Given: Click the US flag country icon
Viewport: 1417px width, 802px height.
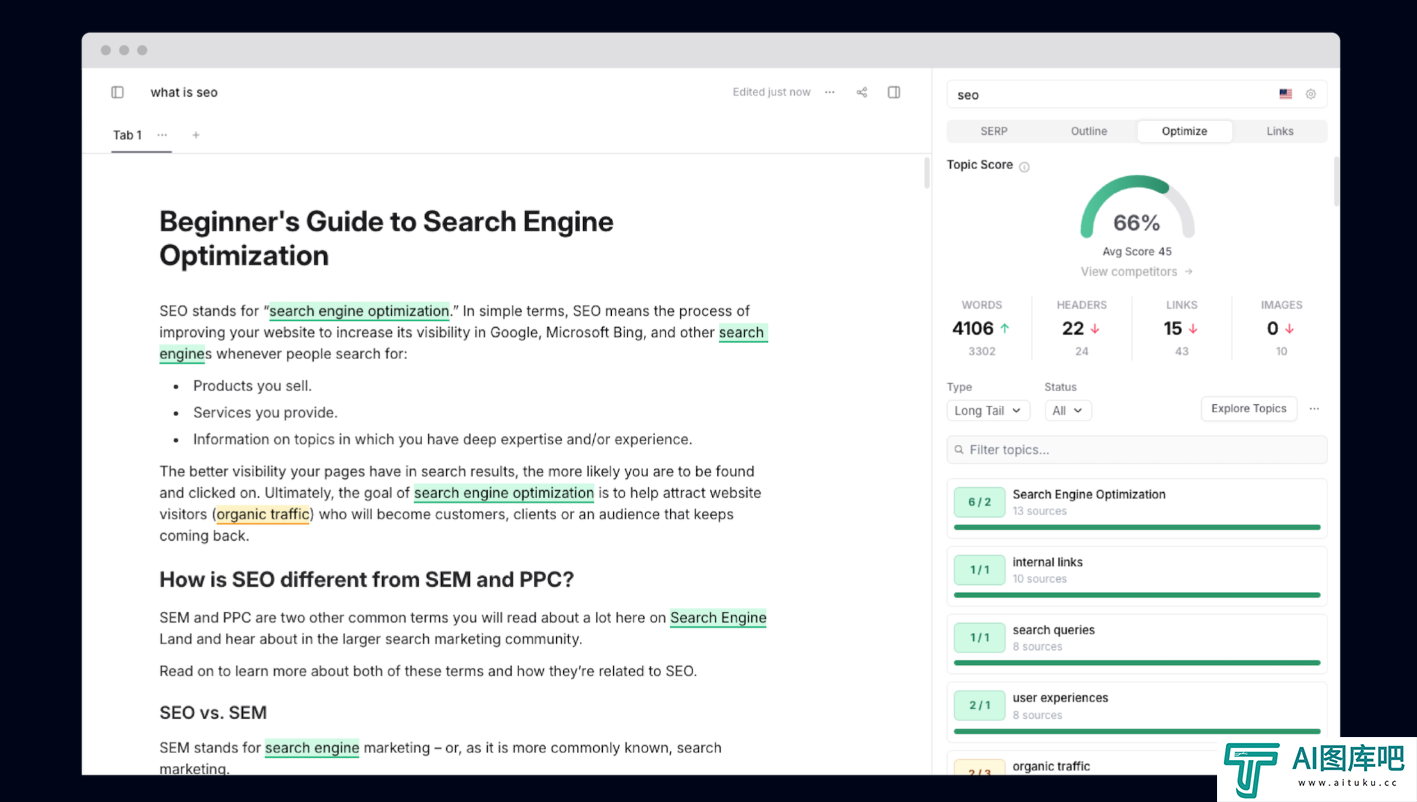Looking at the screenshot, I should 1285,94.
